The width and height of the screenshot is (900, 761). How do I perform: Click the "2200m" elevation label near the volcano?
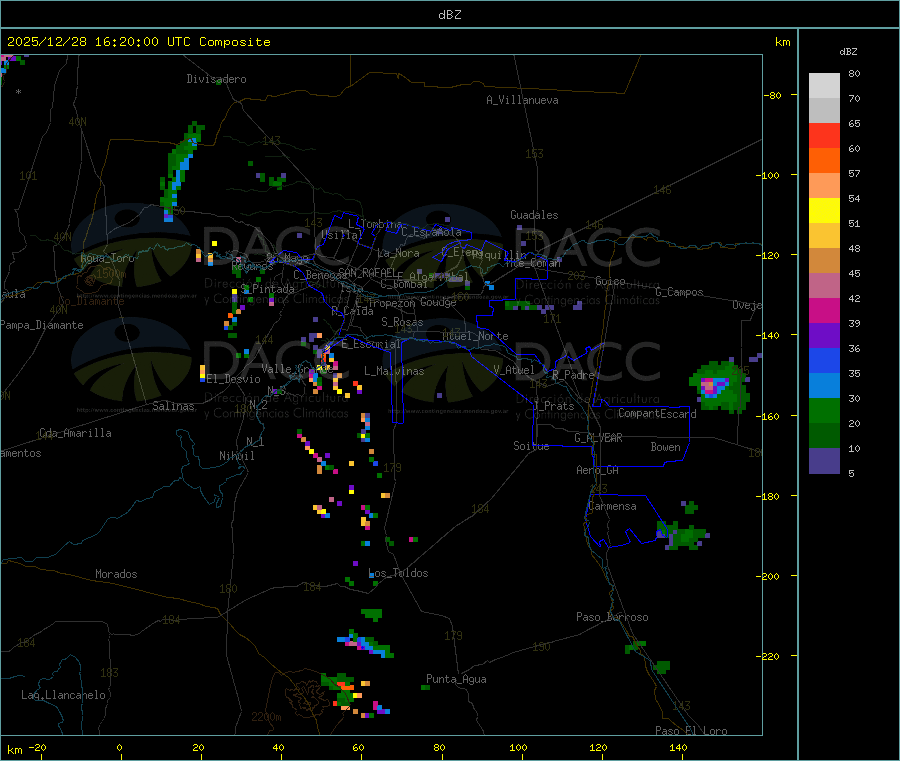(266, 717)
